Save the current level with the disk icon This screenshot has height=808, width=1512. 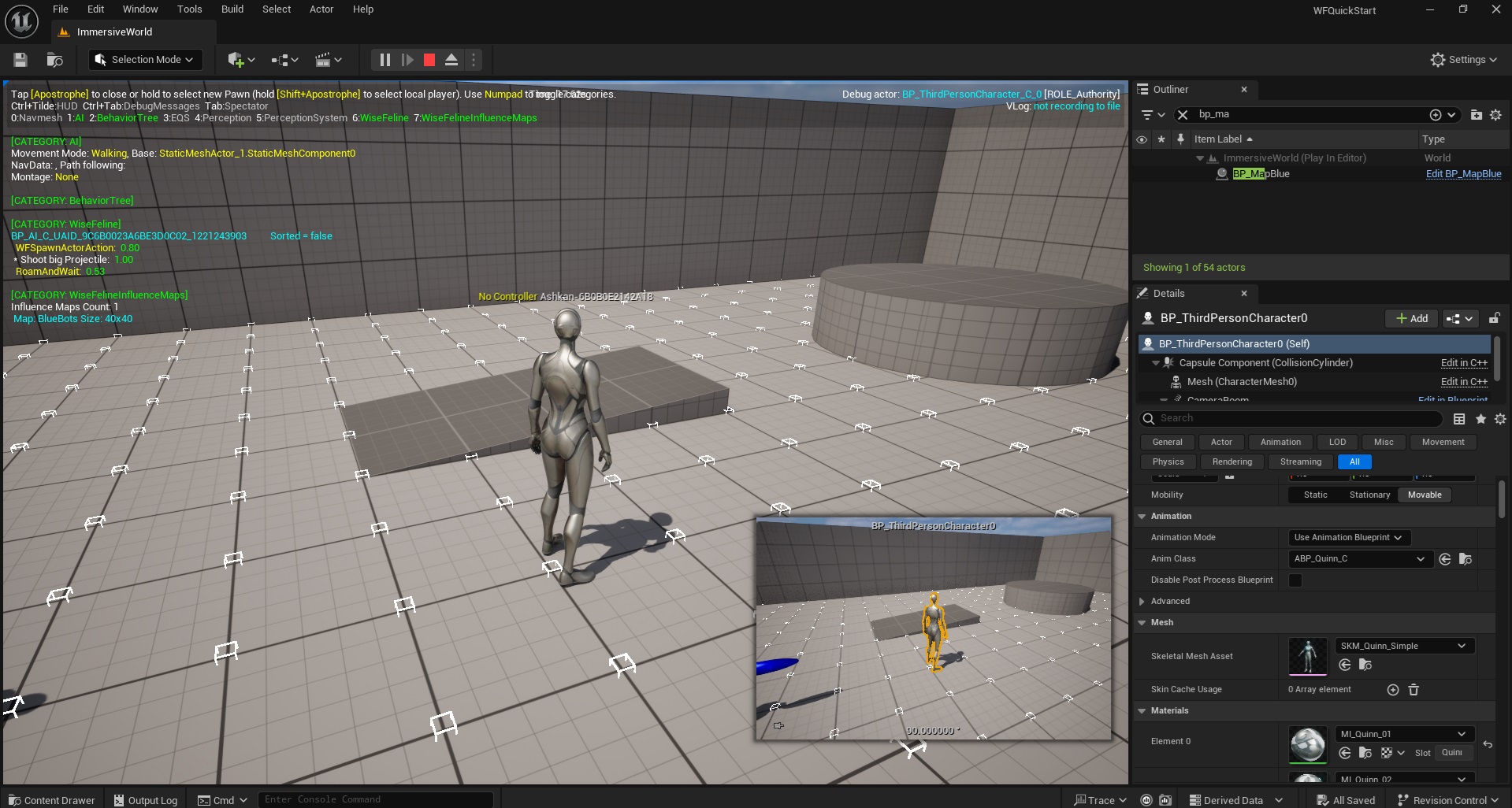pos(21,60)
